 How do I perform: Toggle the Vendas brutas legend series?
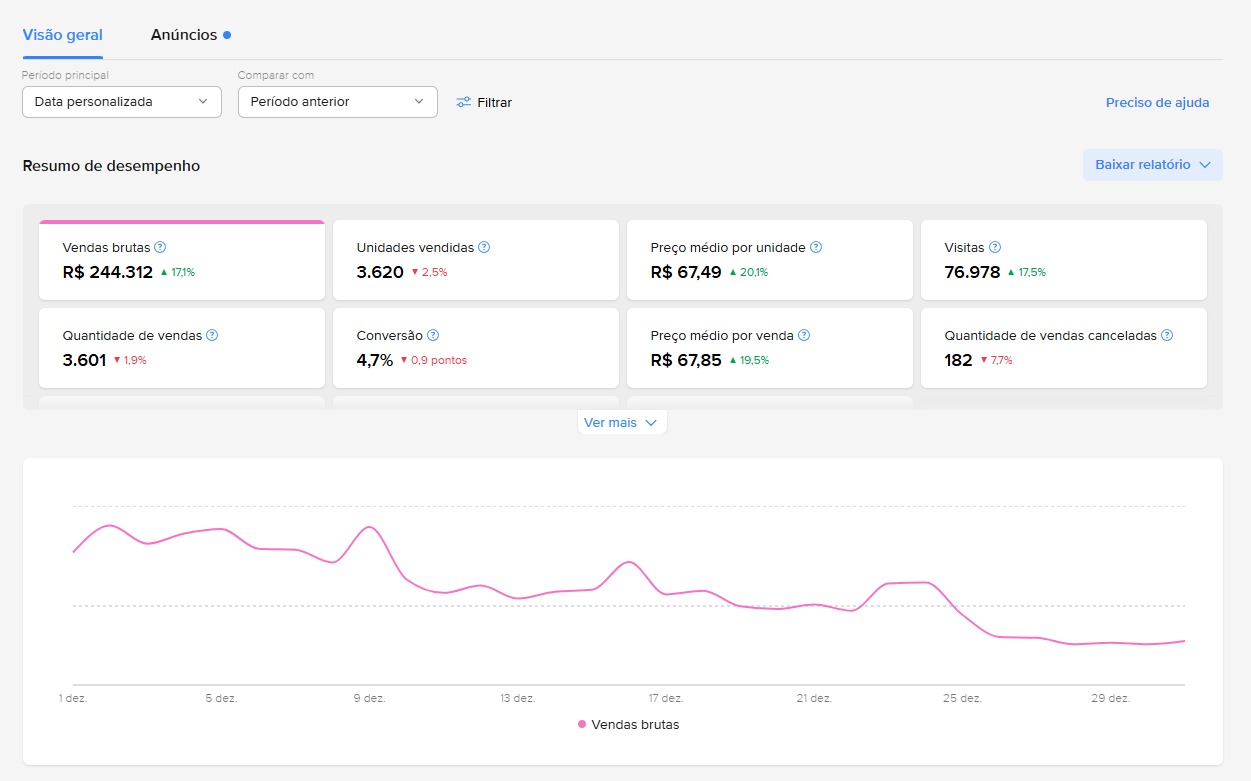click(628, 724)
